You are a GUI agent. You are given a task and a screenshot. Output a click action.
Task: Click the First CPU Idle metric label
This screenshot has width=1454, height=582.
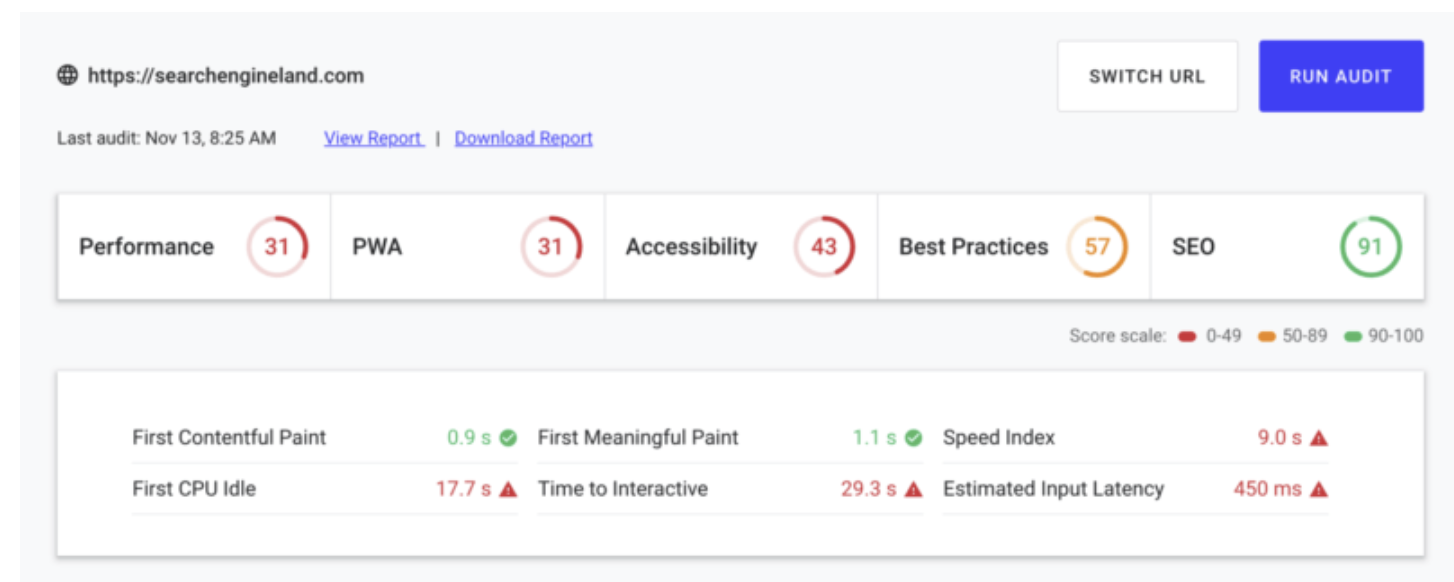194,489
